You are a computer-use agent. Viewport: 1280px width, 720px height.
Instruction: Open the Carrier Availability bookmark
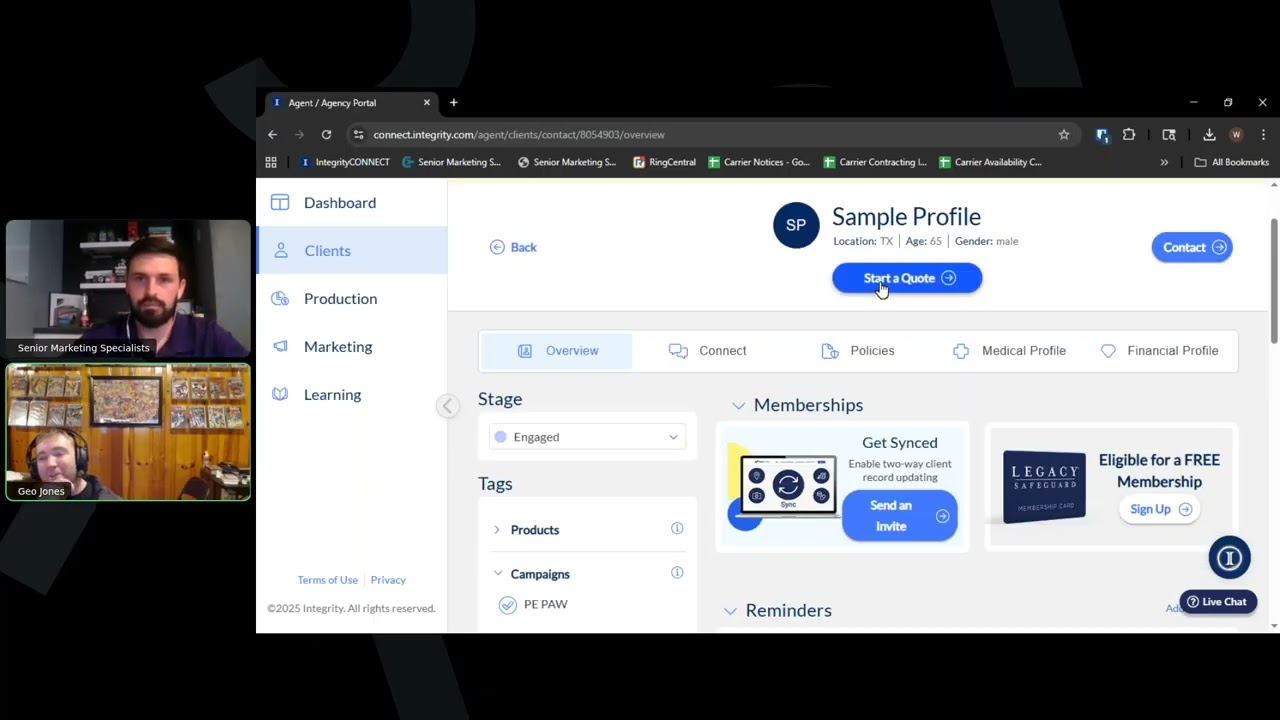(990, 162)
